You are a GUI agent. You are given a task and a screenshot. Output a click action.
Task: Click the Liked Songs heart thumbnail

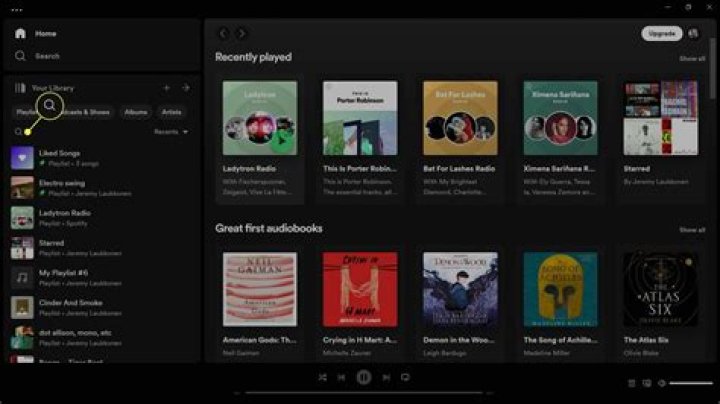click(22, 158)
